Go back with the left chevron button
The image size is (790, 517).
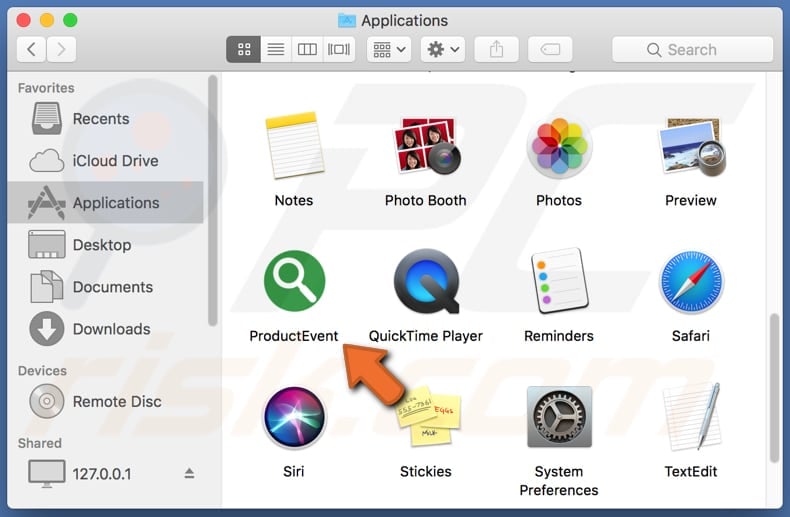pyautogui.click(x=31, y=49)
